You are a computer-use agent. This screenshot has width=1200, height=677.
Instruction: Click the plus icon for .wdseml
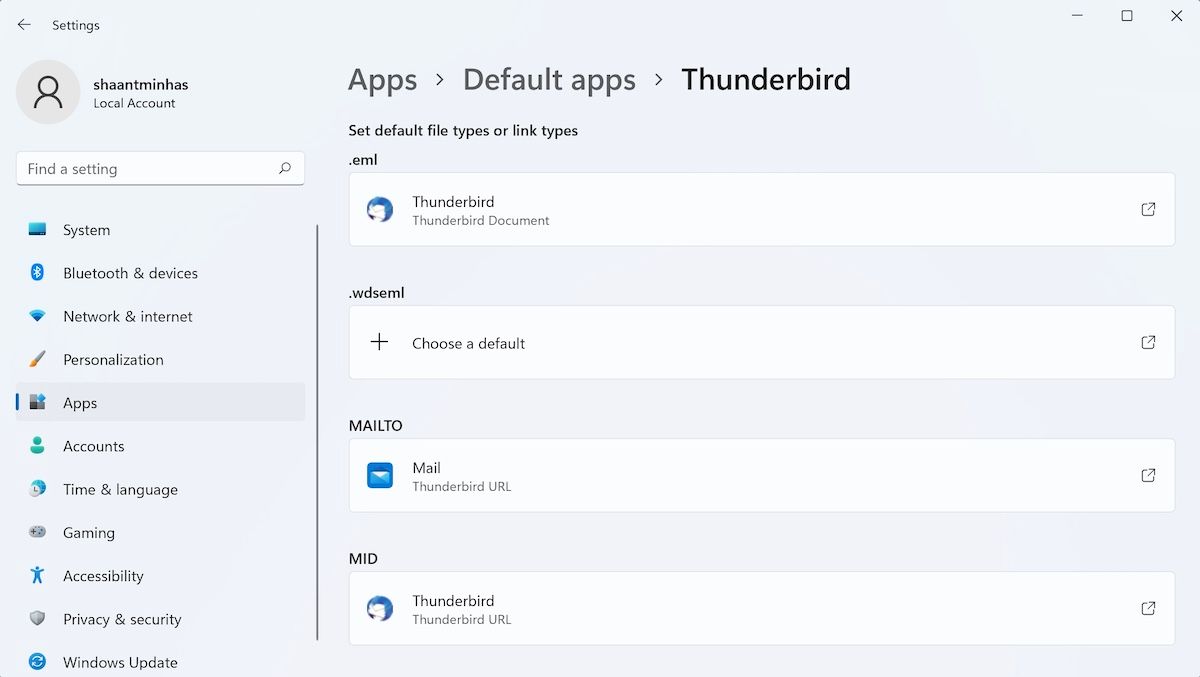pyautogui.click(x=379, y=342)
